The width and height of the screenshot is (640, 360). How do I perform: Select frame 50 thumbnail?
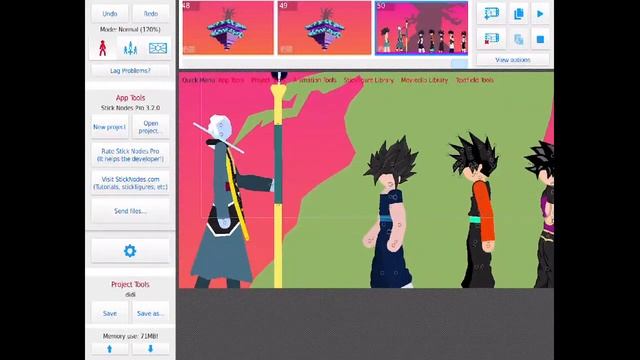pyautogui.click(x=421, y=28)
